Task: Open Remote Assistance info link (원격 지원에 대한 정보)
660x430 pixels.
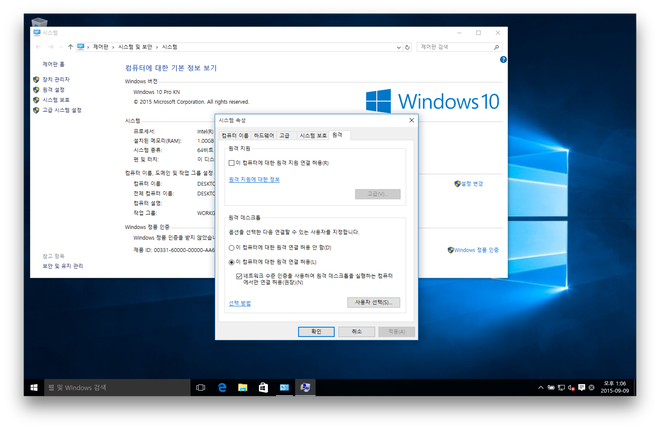Action: (254, 180)
